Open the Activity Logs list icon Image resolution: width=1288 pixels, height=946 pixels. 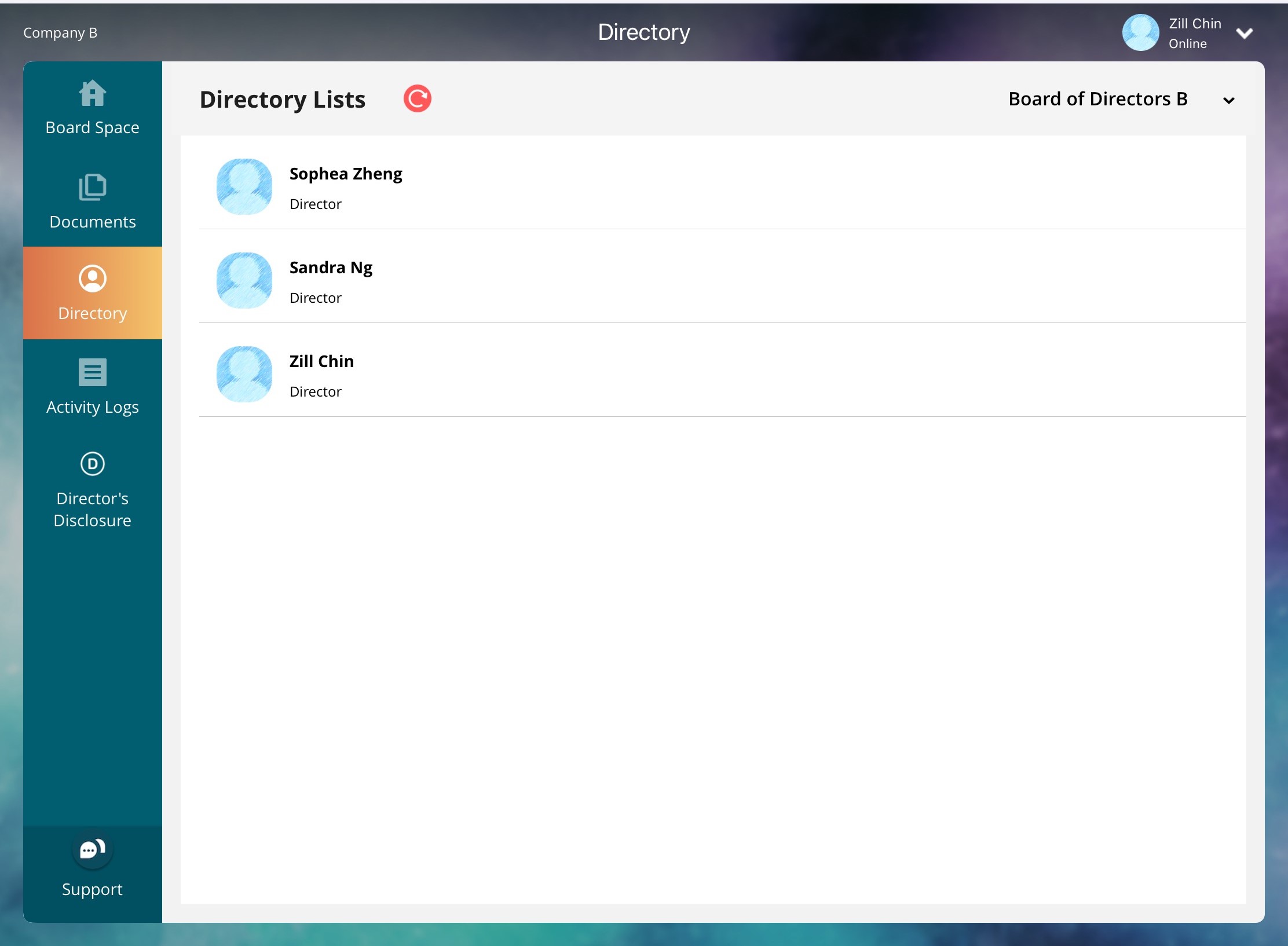click(x=92, y=372)
